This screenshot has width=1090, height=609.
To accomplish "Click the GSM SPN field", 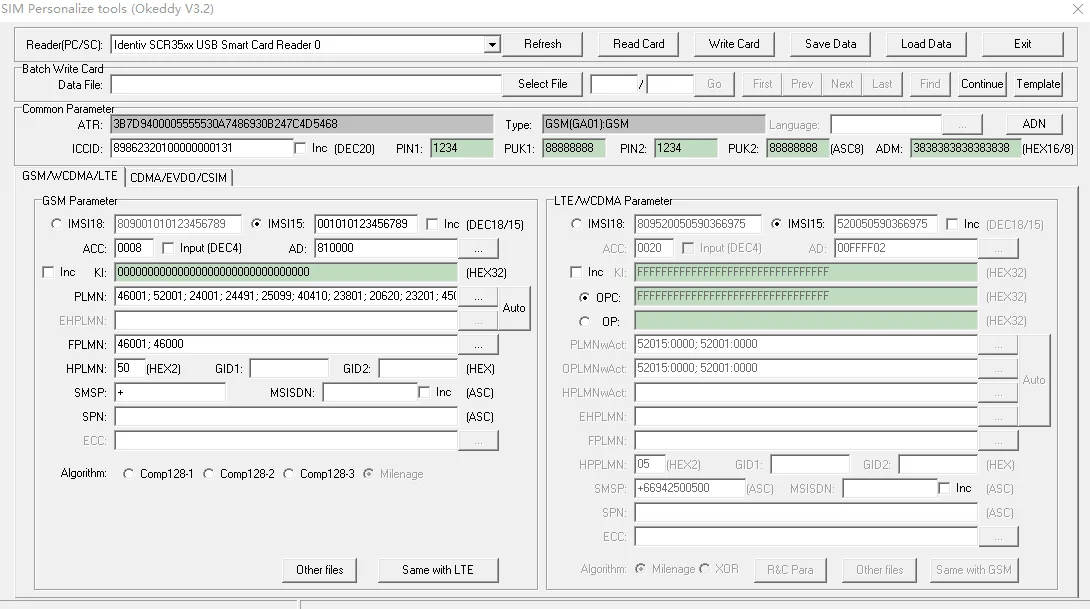I will [x=286, y=416].
